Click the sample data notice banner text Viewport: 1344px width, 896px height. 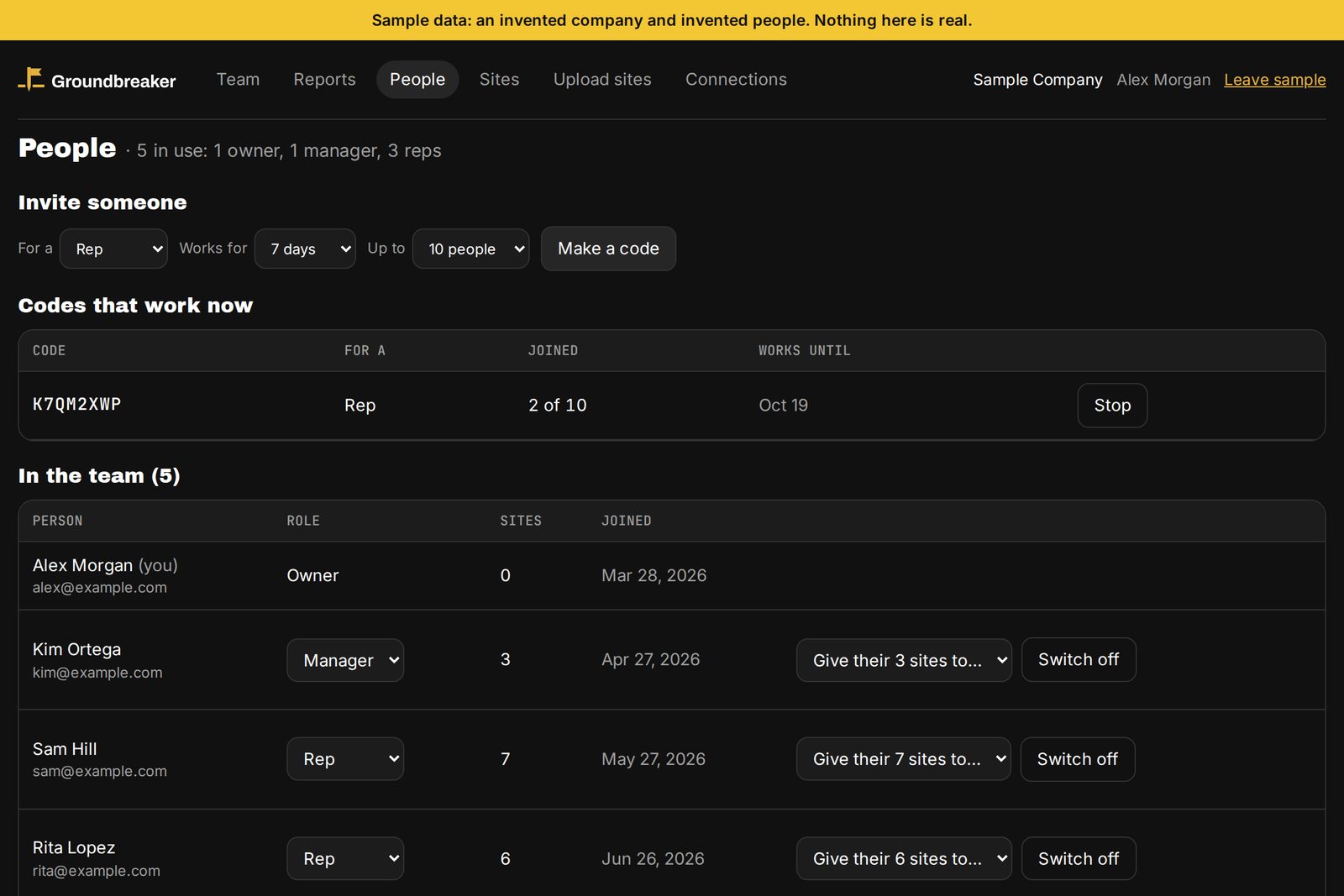click(672, 20)
